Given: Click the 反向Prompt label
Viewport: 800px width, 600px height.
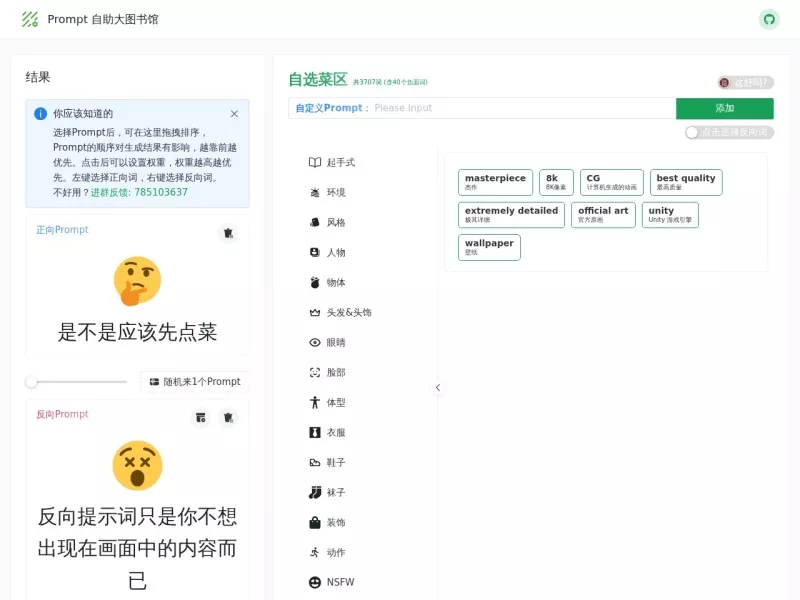Looking at the screenshot, I should [x=62, y=414].
